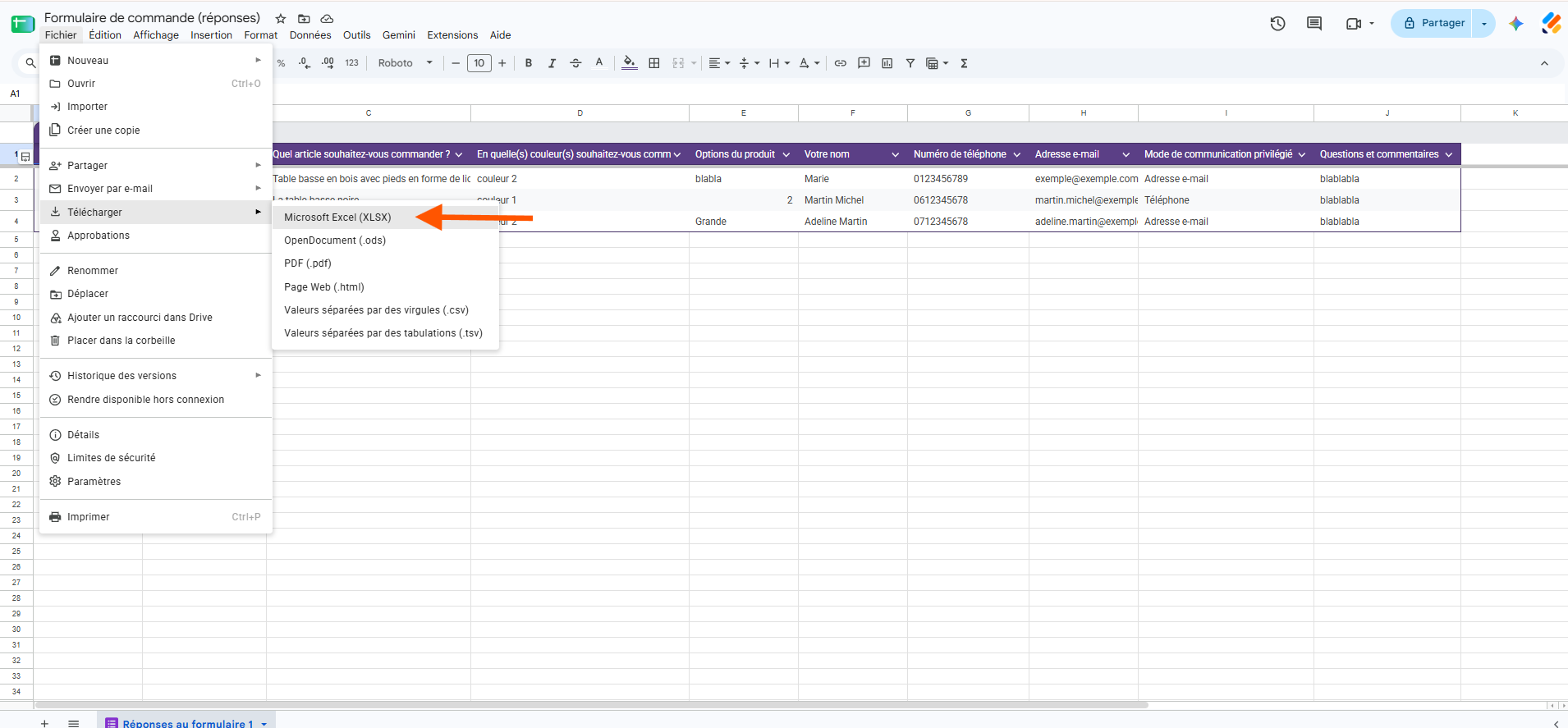Insert a chart from the toolbar

point(887,63)
